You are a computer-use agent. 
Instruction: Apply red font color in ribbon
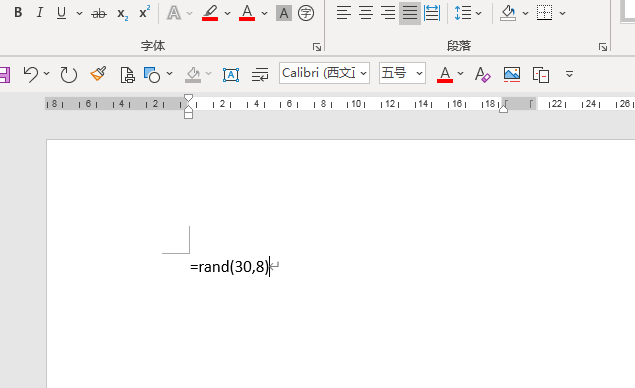coord(247,13)
